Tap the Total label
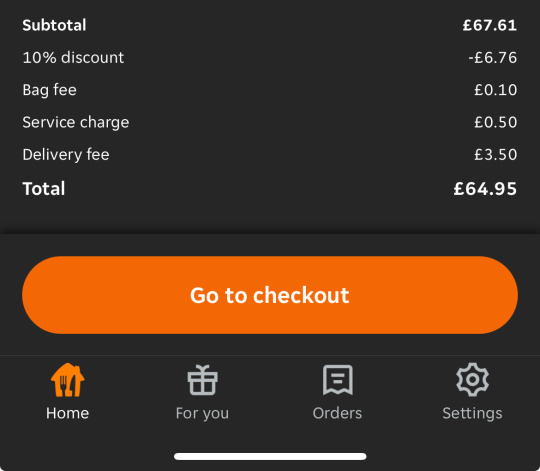540x471 pixels. tap(44, 189)
